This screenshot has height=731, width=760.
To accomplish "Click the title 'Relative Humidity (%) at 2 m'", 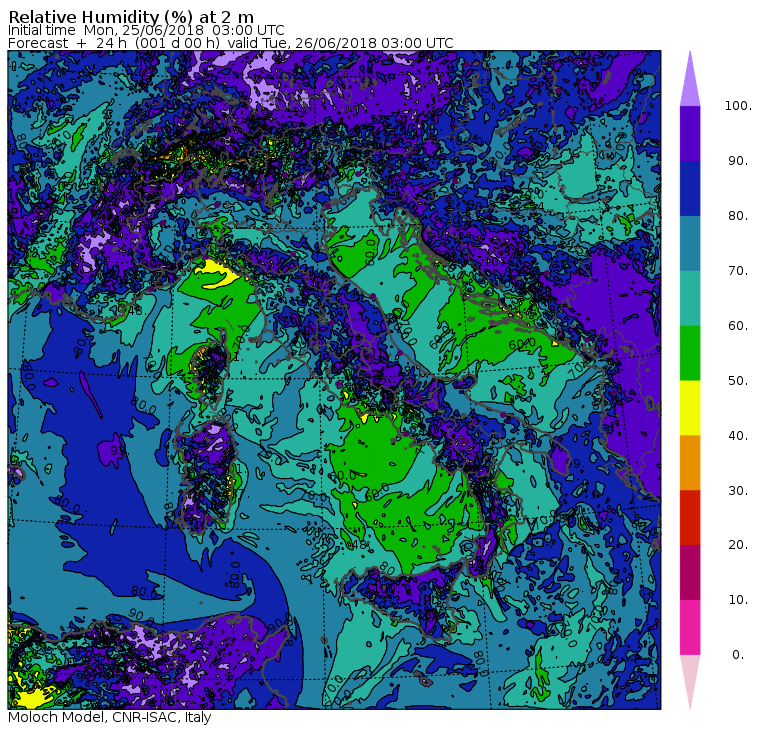I will click(131, 16).
